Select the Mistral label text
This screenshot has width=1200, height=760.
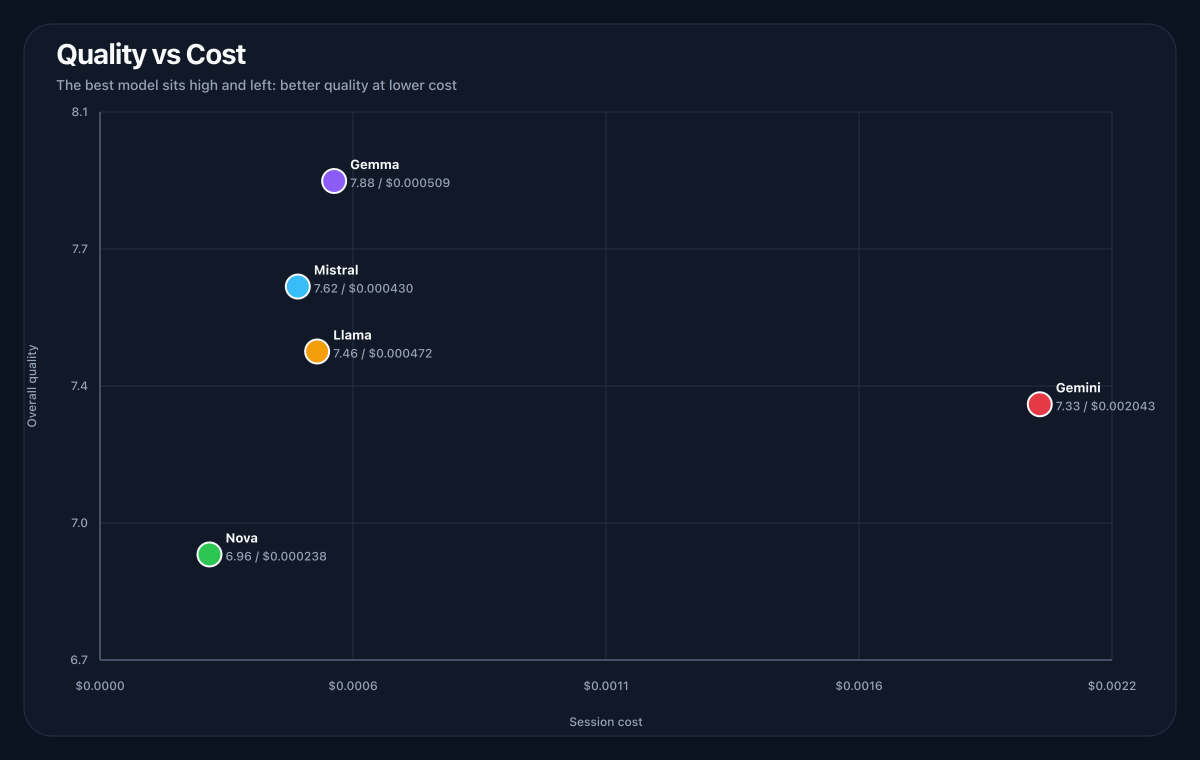pos(336,270)
